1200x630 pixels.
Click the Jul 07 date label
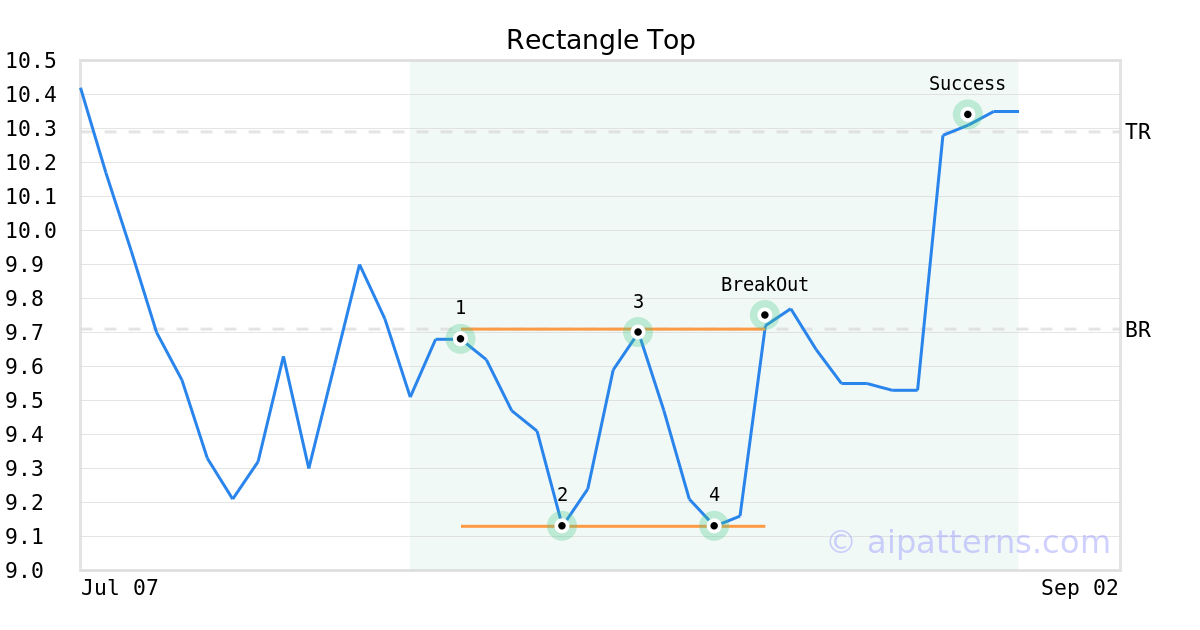tap(120, 588)
